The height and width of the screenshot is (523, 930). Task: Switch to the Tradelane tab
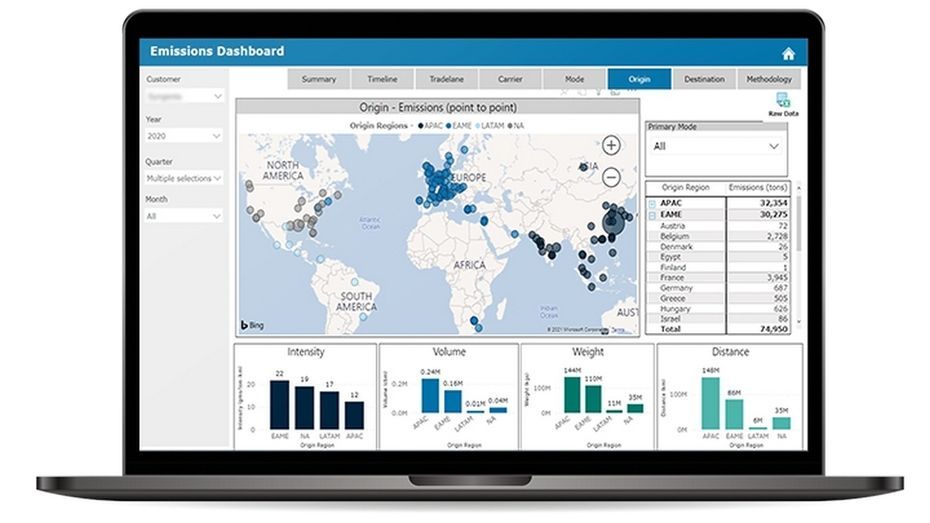click(446, 79)
